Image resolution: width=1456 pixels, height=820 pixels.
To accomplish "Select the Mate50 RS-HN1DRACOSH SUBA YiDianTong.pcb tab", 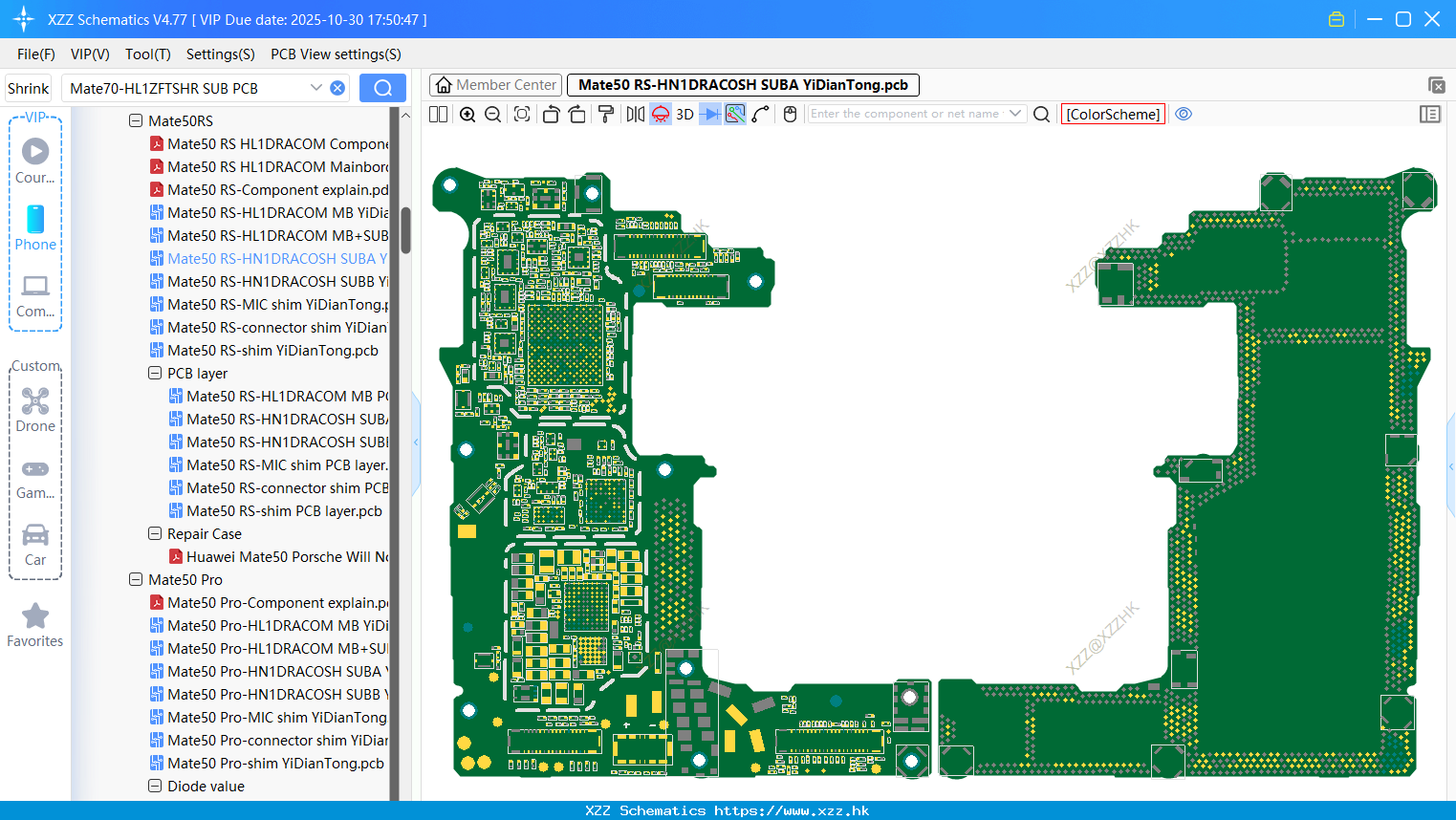I will 743,85.
